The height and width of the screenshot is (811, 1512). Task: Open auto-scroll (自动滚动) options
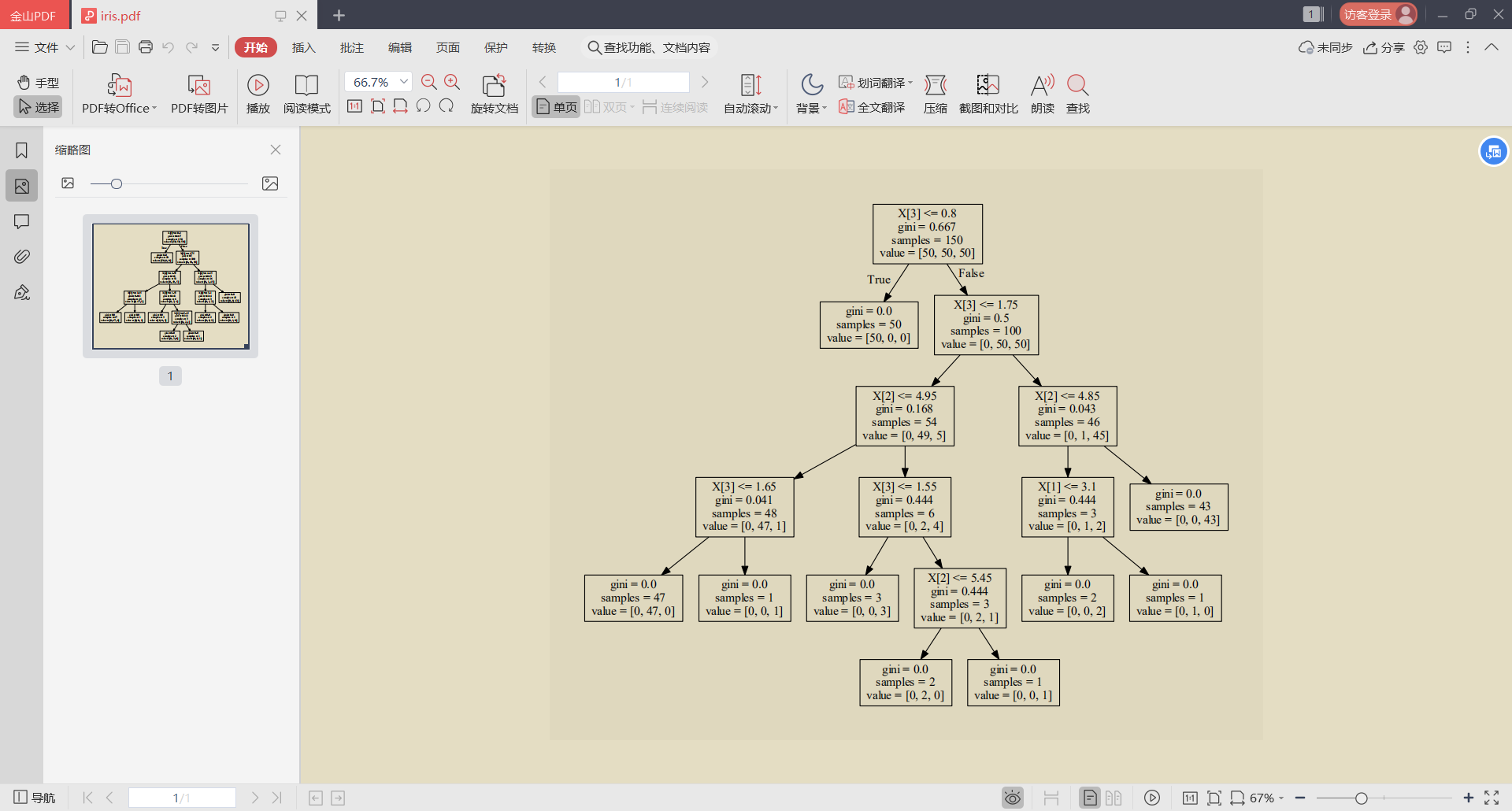[x=750, y=94]
